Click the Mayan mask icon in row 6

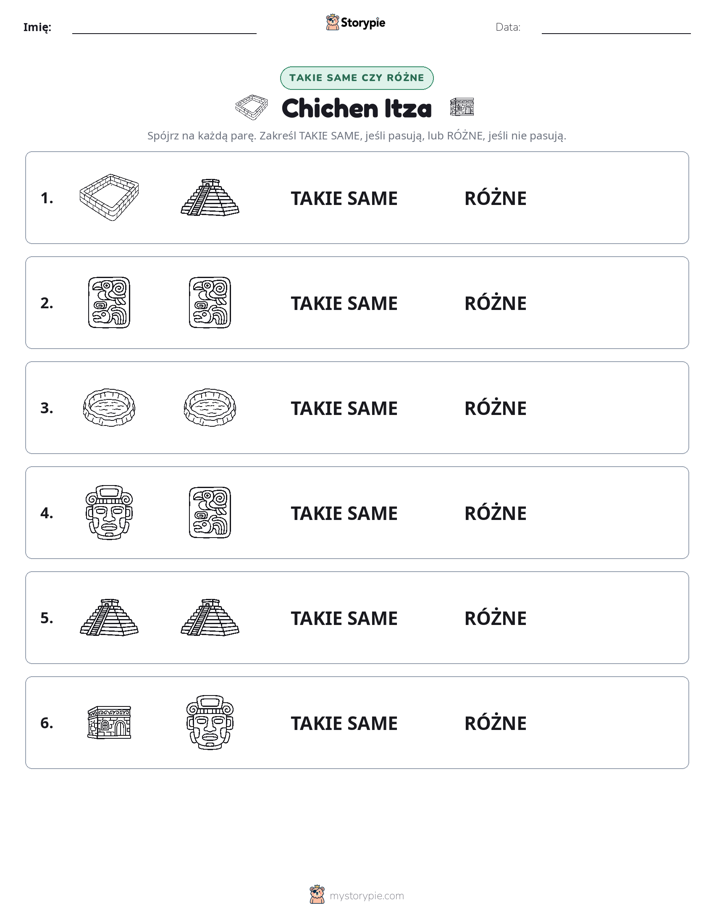210,722
